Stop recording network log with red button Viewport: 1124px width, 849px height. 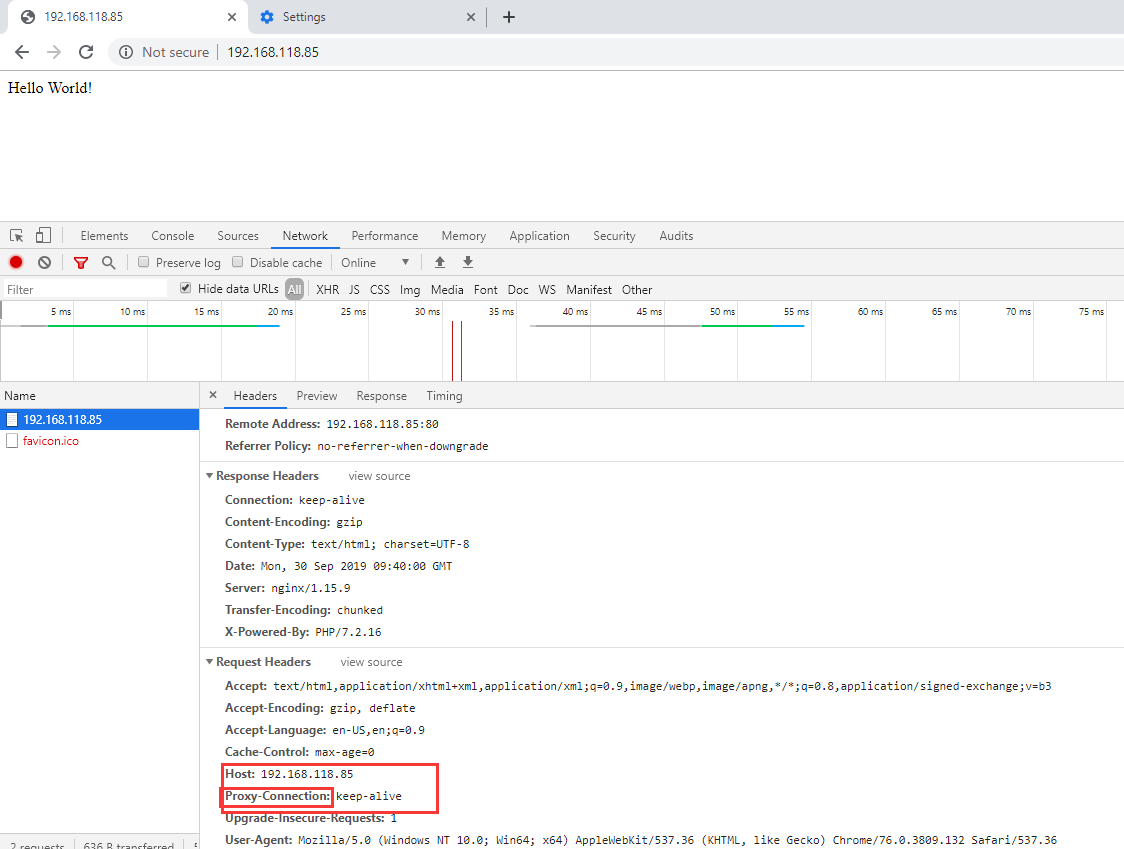16,263
